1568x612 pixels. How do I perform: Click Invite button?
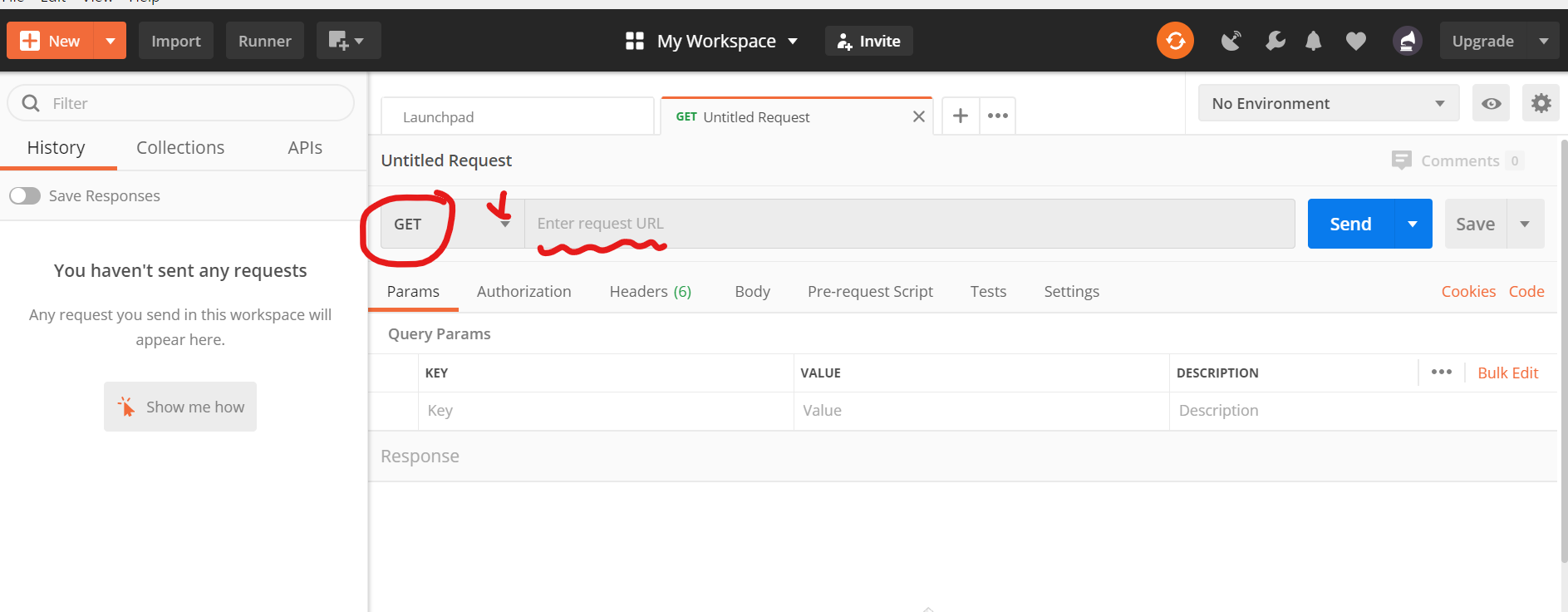869,41
